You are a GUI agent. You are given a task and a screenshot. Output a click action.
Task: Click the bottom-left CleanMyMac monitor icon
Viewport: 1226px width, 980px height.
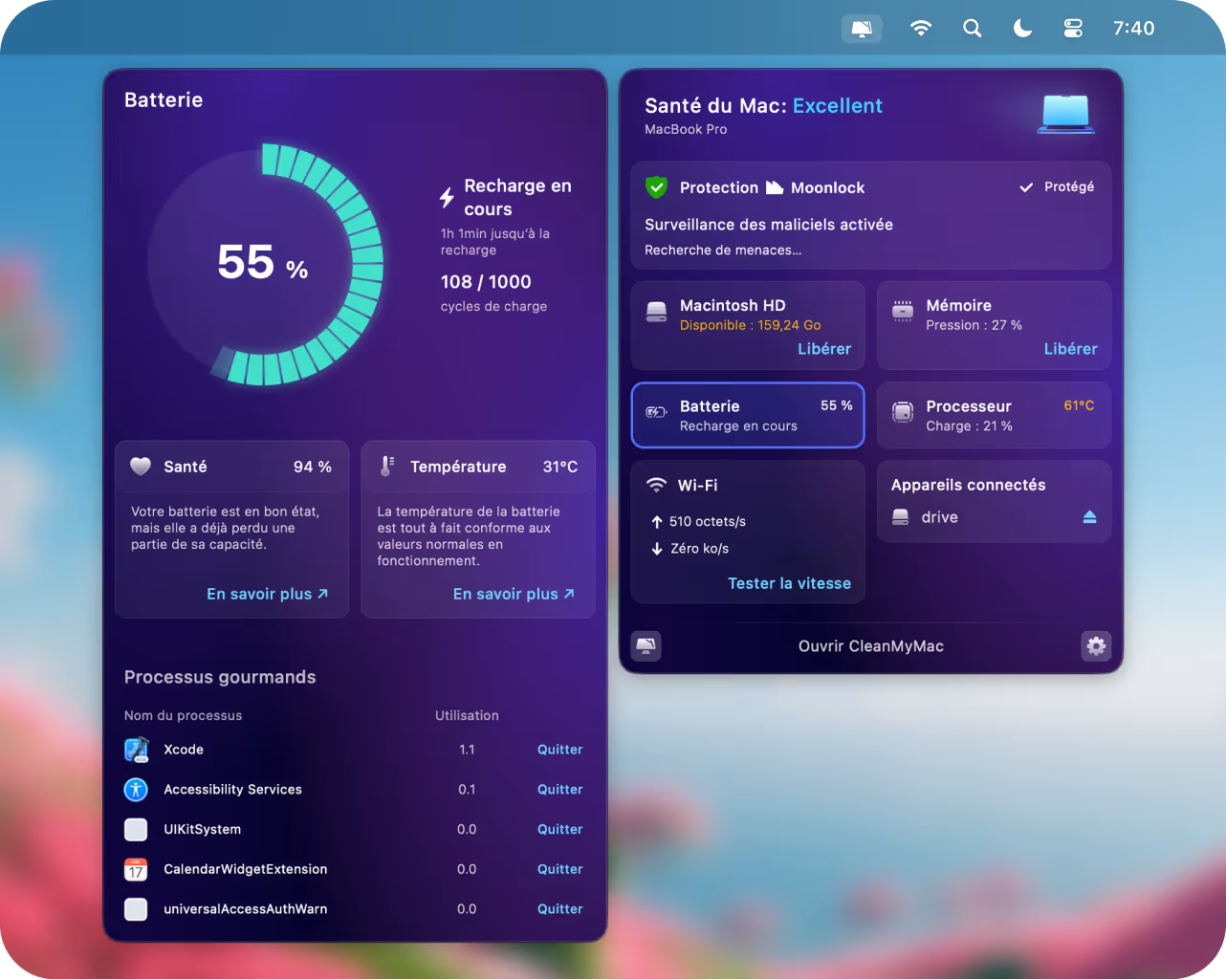(646, 646)
